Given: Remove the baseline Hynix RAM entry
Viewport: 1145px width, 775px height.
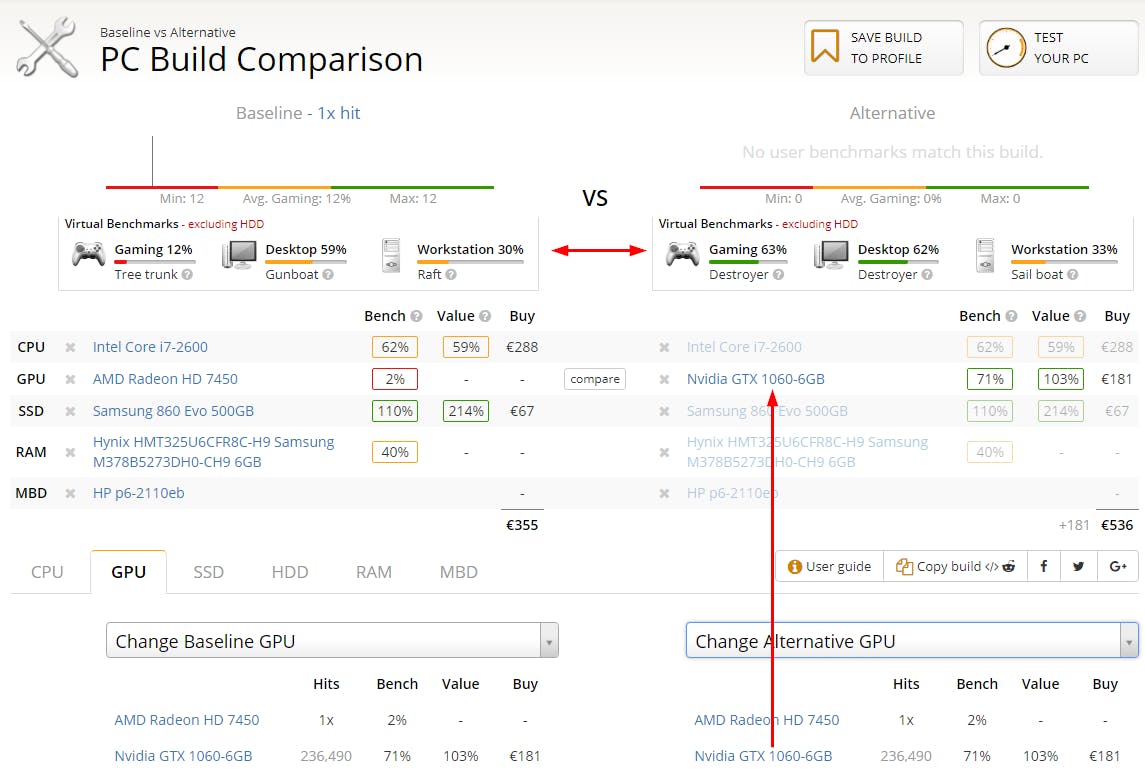Looking at the screenshot, I should (70, 452).
